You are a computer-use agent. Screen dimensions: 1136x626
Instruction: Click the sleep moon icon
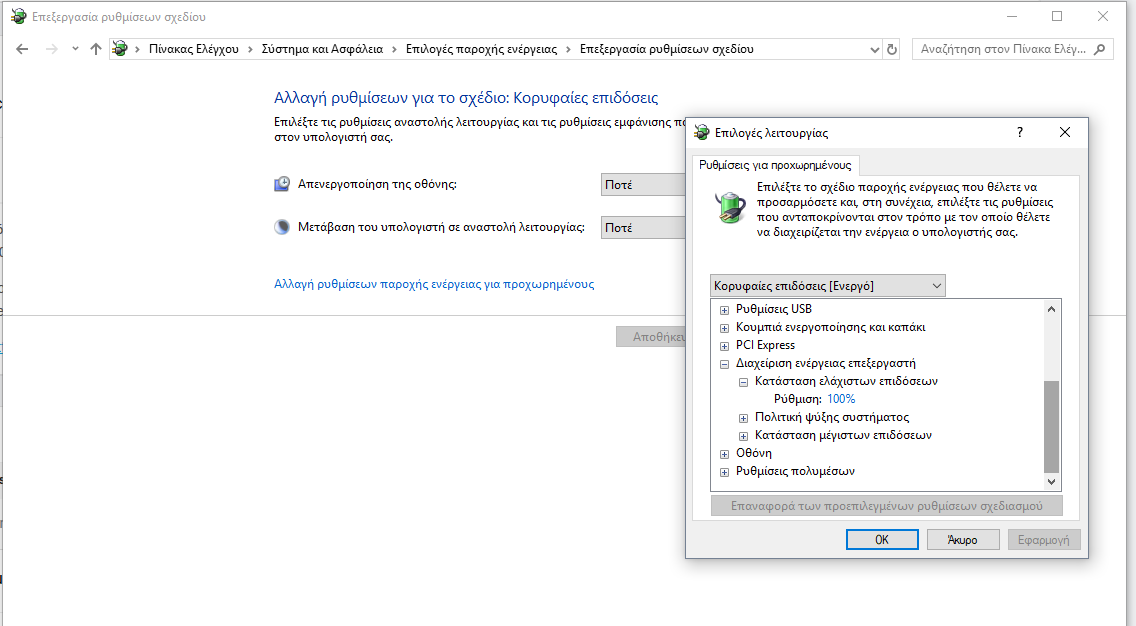point(282,227)
